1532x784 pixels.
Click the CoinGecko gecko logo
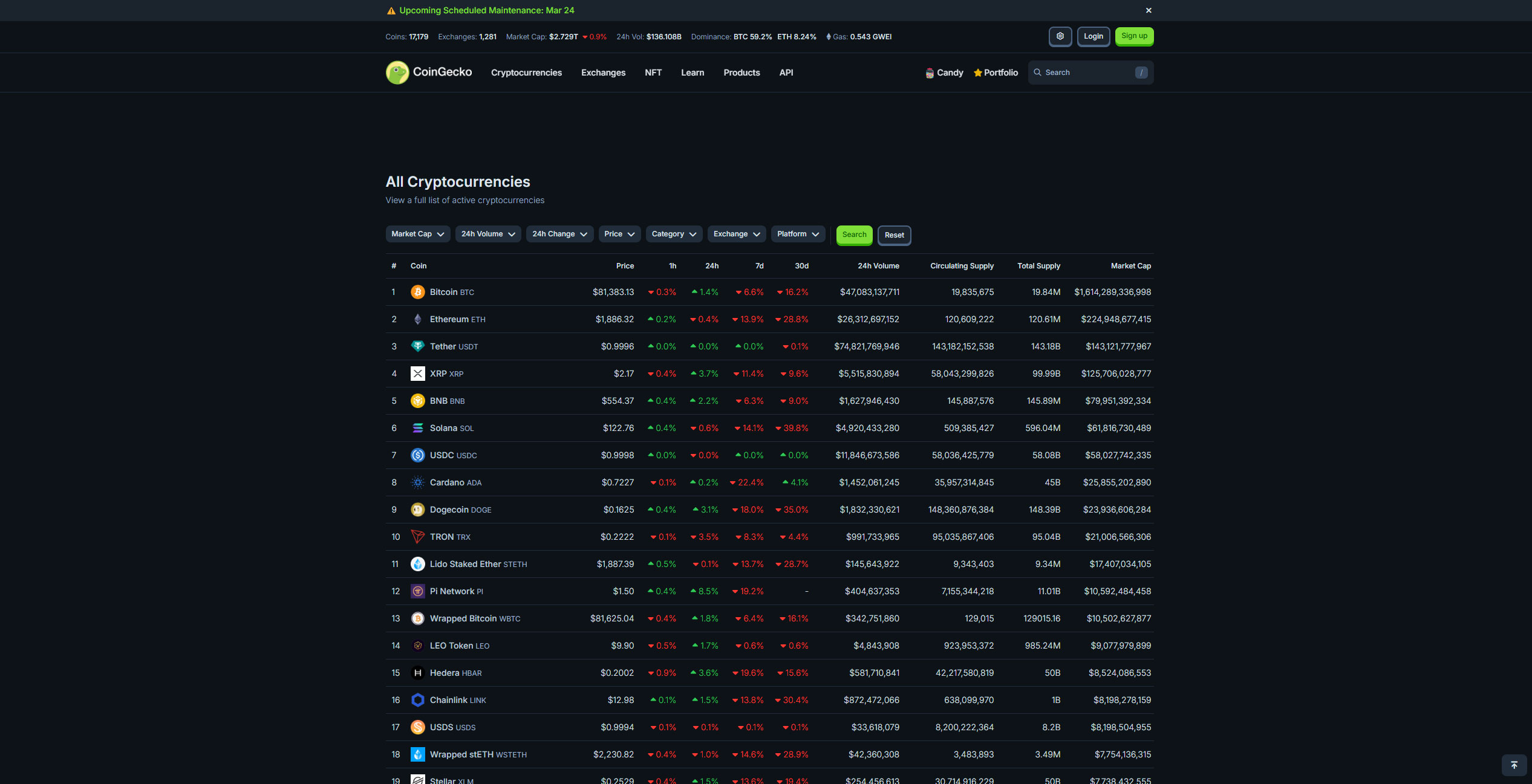click(397, 73)
